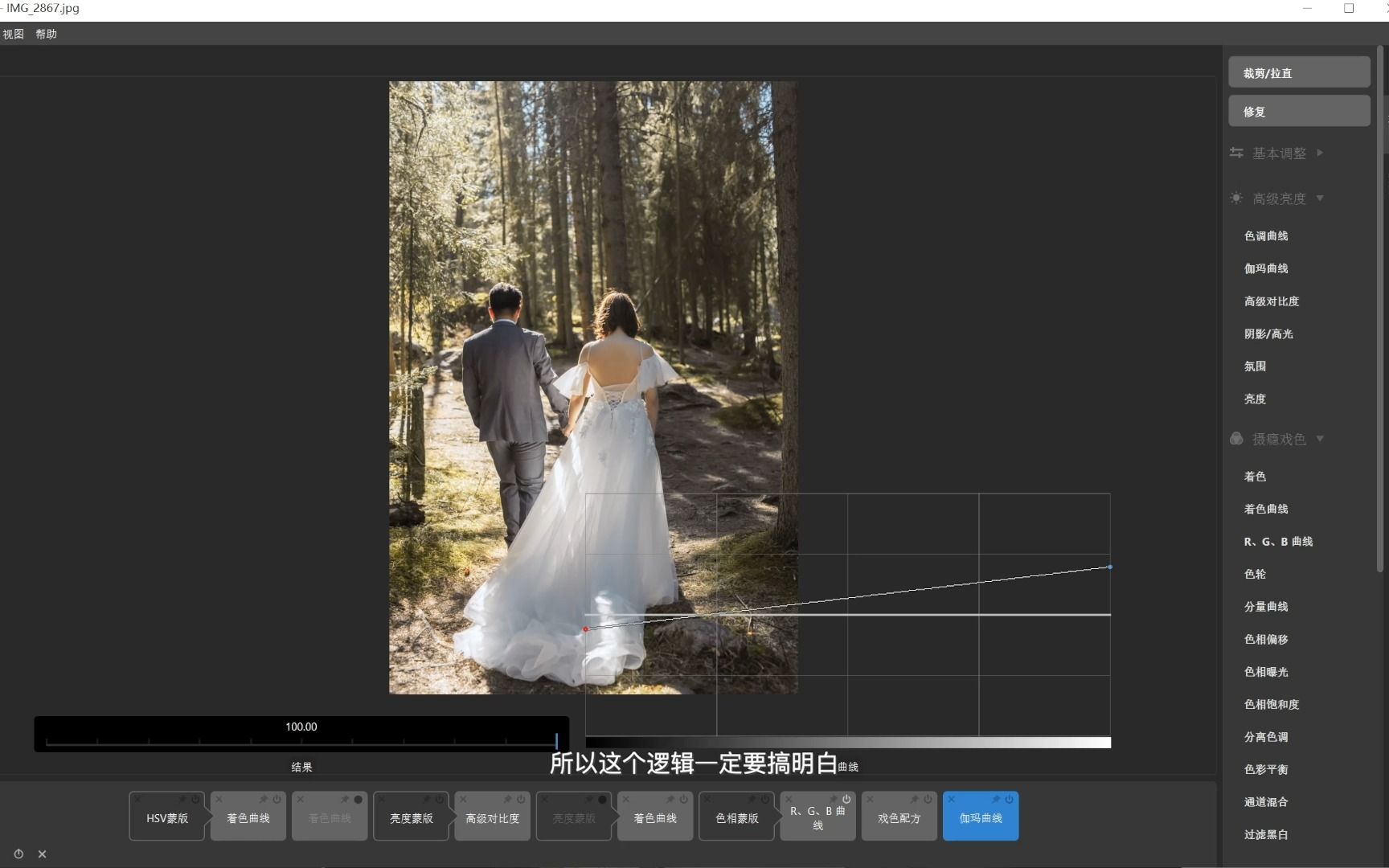Collapse the 摄瘾戏色 section
This screenshot has height=868, width=1389.
click(x=1321, y=439)
